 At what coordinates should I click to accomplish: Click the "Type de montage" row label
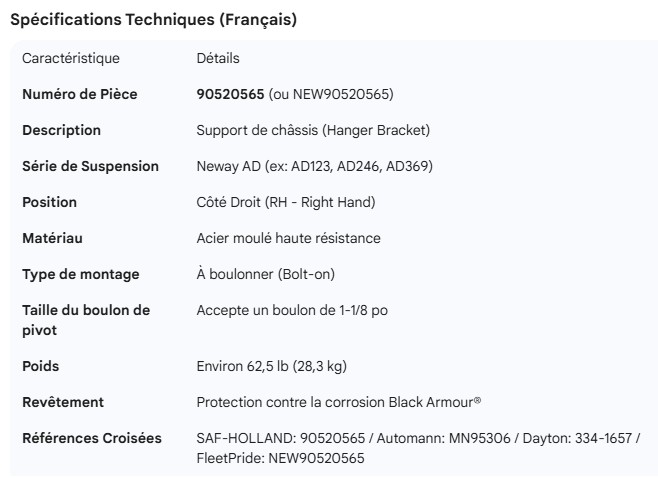81,274
